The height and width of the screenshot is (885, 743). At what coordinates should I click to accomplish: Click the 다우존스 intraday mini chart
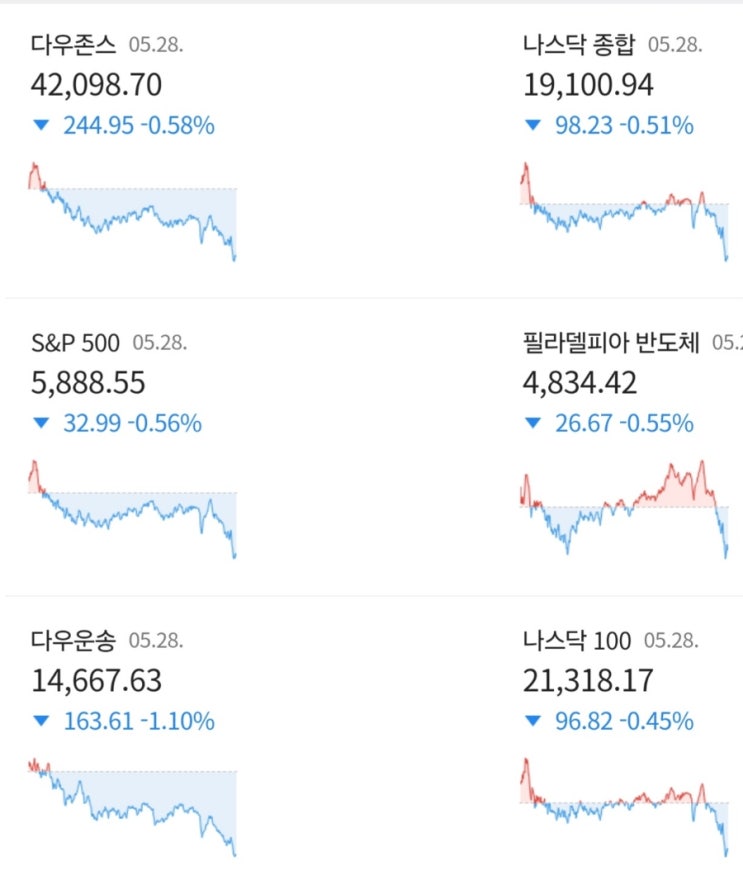click(x=133, y=210)
